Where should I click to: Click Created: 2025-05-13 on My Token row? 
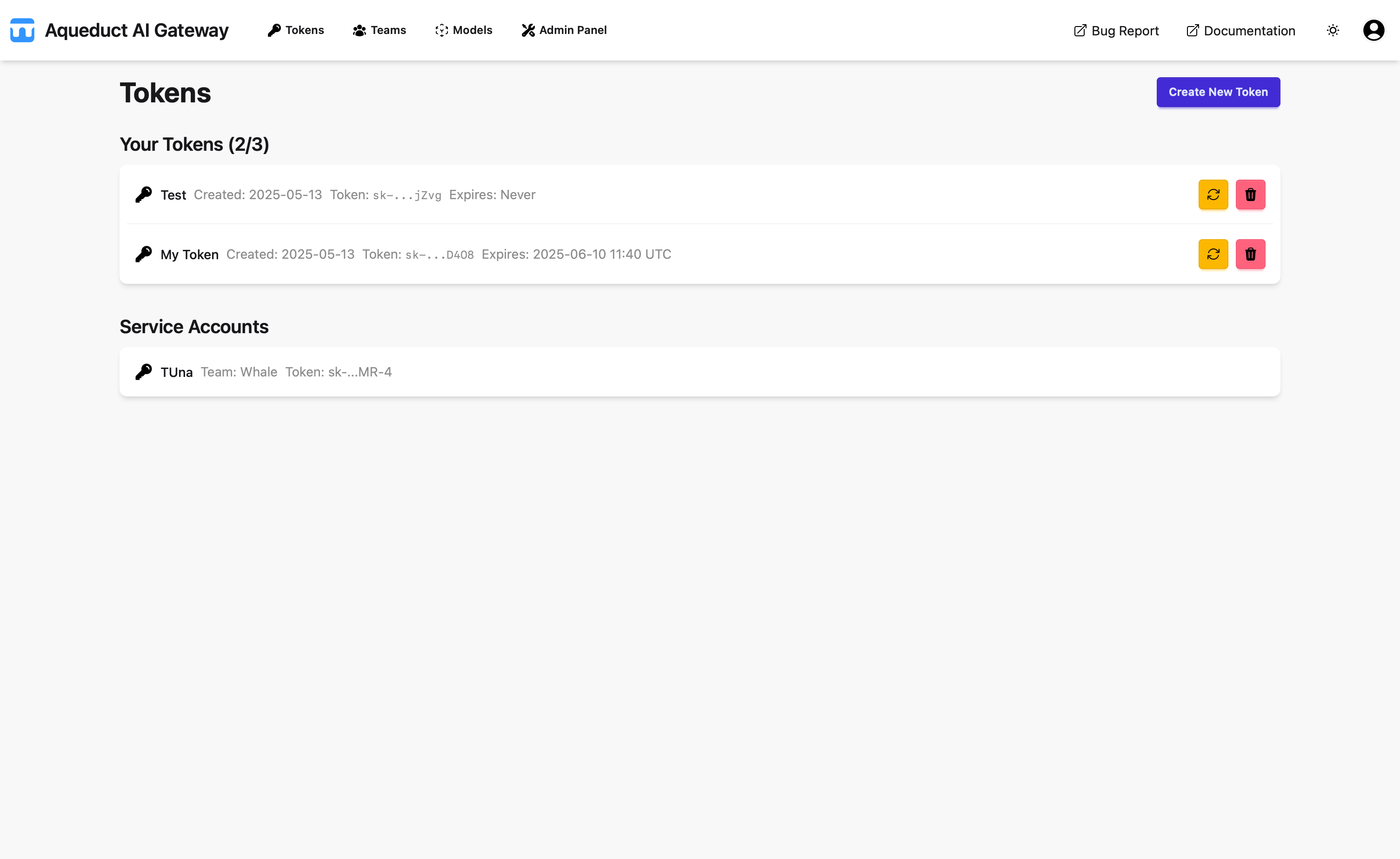pyautogui.click(x=290, y=254)
